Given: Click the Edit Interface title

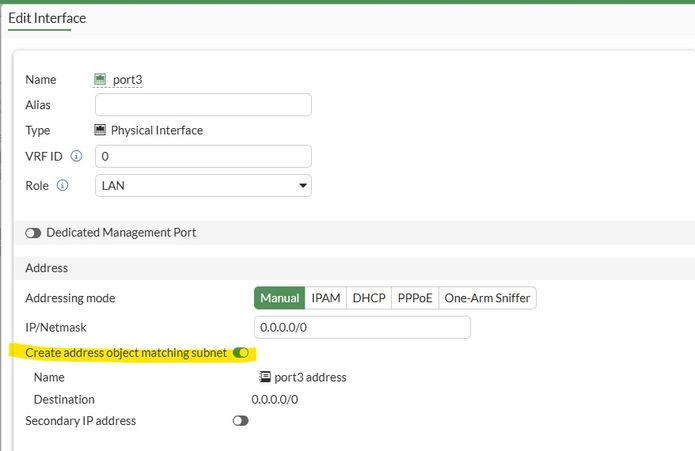Looking at the screenshot, I should click(47, 18).
